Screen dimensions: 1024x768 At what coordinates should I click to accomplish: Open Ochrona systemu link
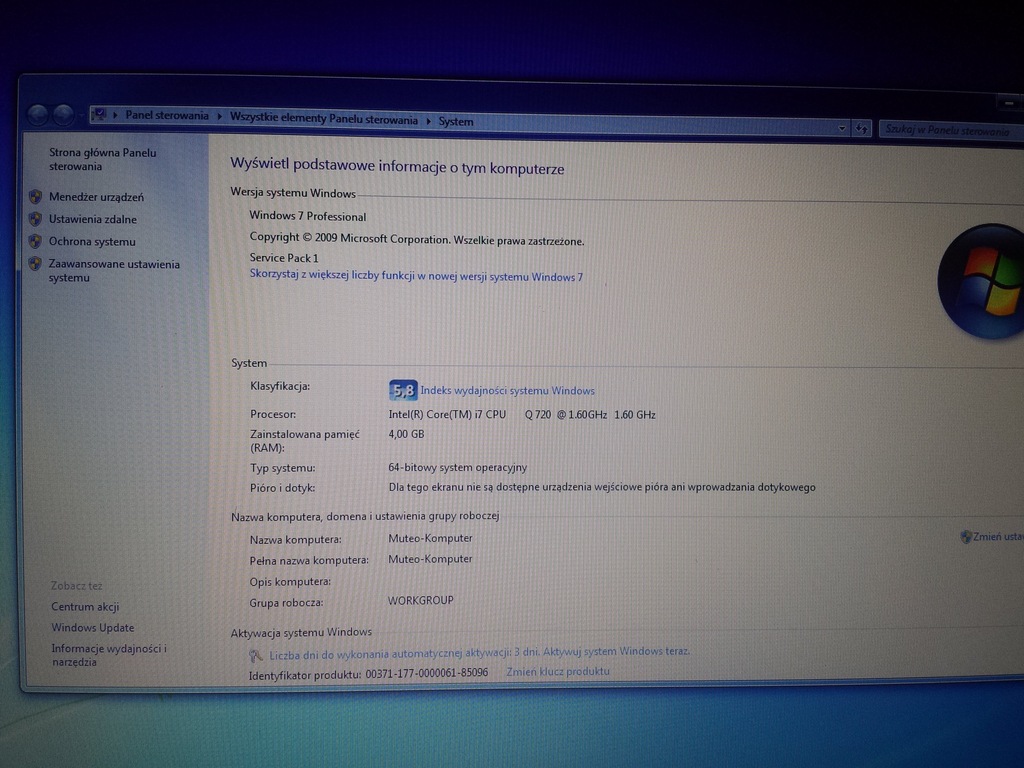tap(92, 242)
